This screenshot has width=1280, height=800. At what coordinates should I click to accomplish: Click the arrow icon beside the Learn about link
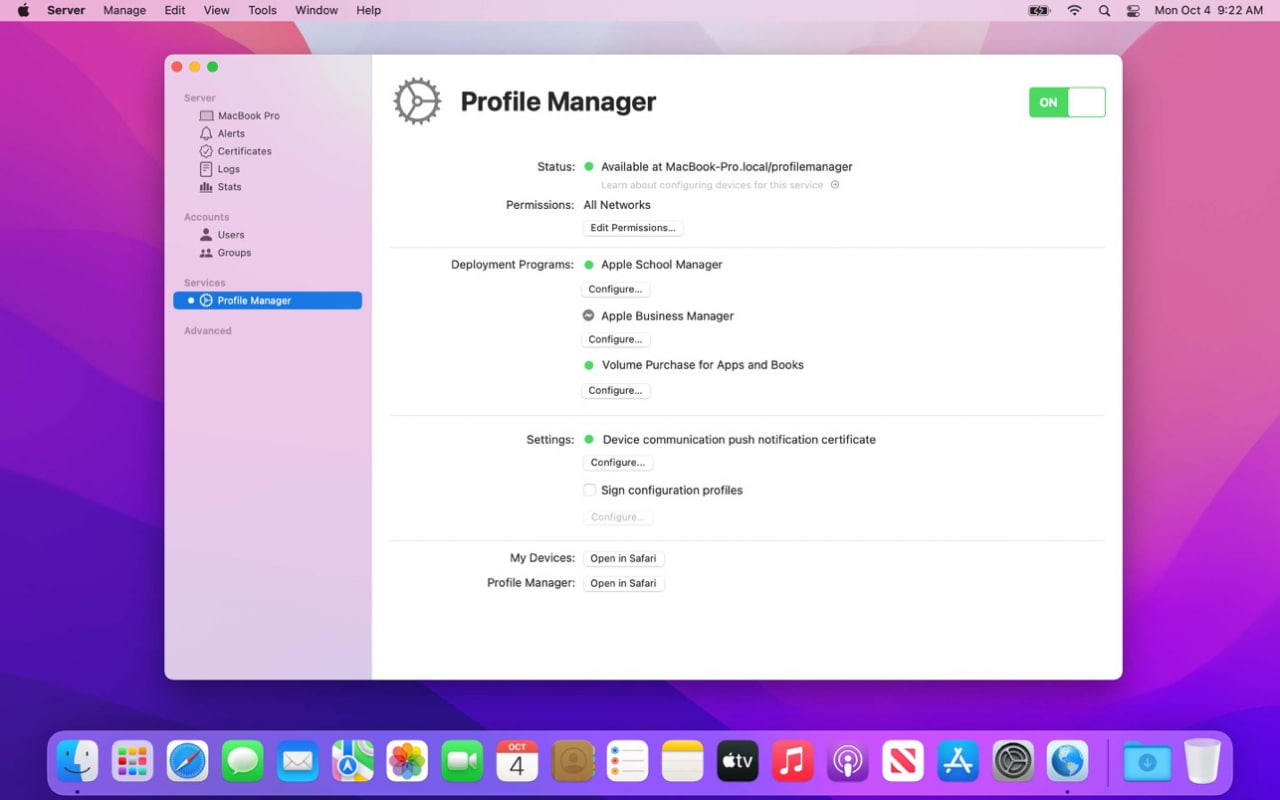click(835, 185)
